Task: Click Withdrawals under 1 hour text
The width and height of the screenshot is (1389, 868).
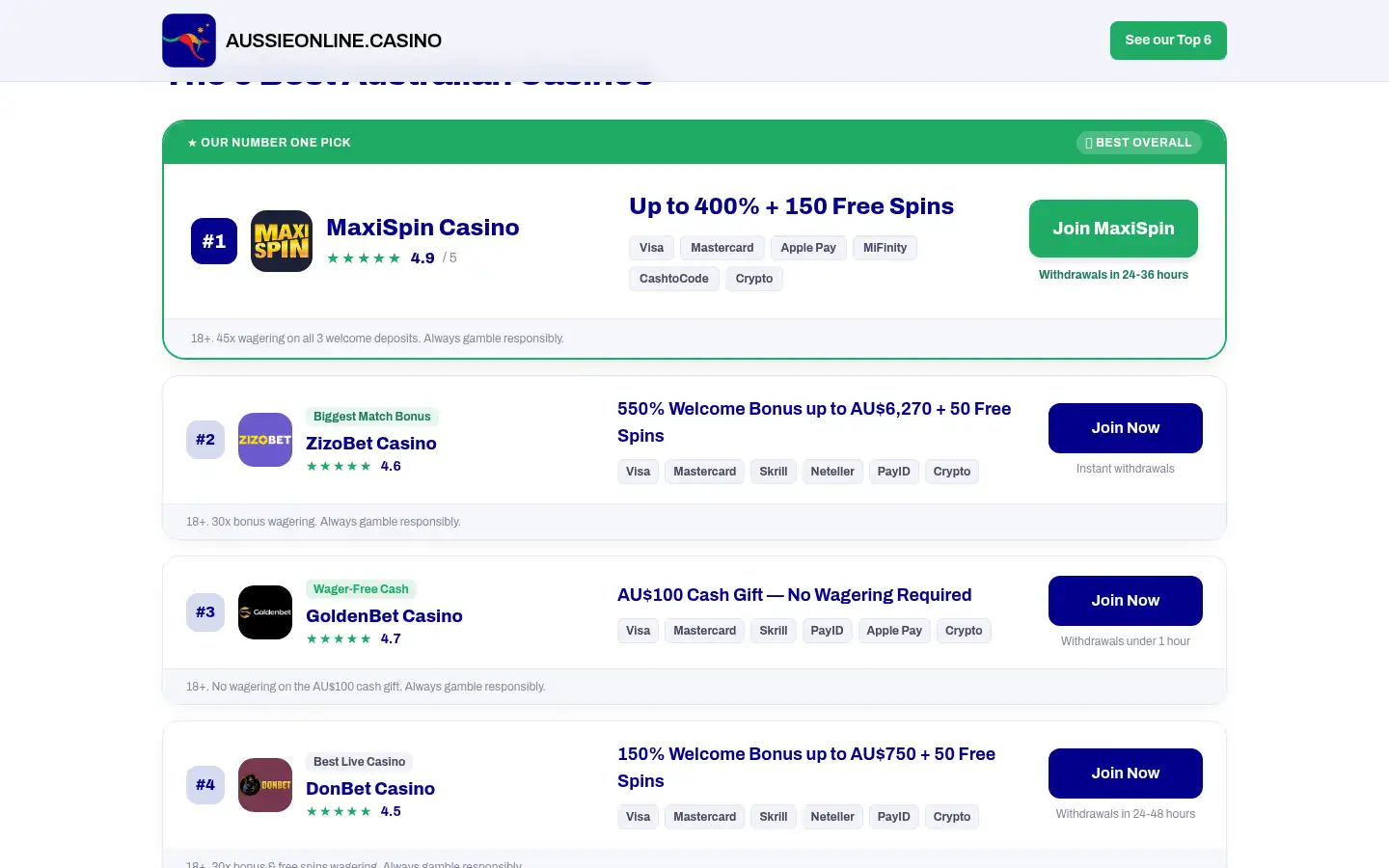Action: point(1126,641)
